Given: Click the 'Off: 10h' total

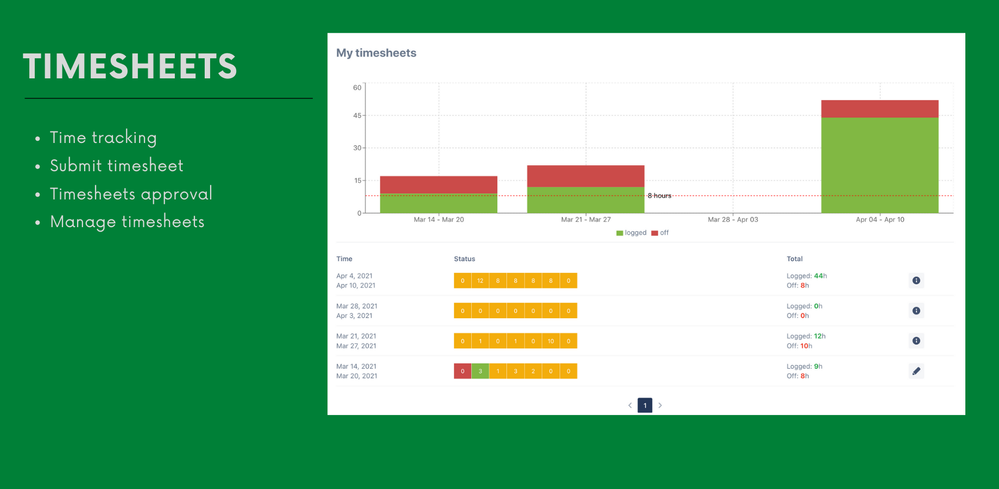Looking at the screenshot, I should coord(800,346).
